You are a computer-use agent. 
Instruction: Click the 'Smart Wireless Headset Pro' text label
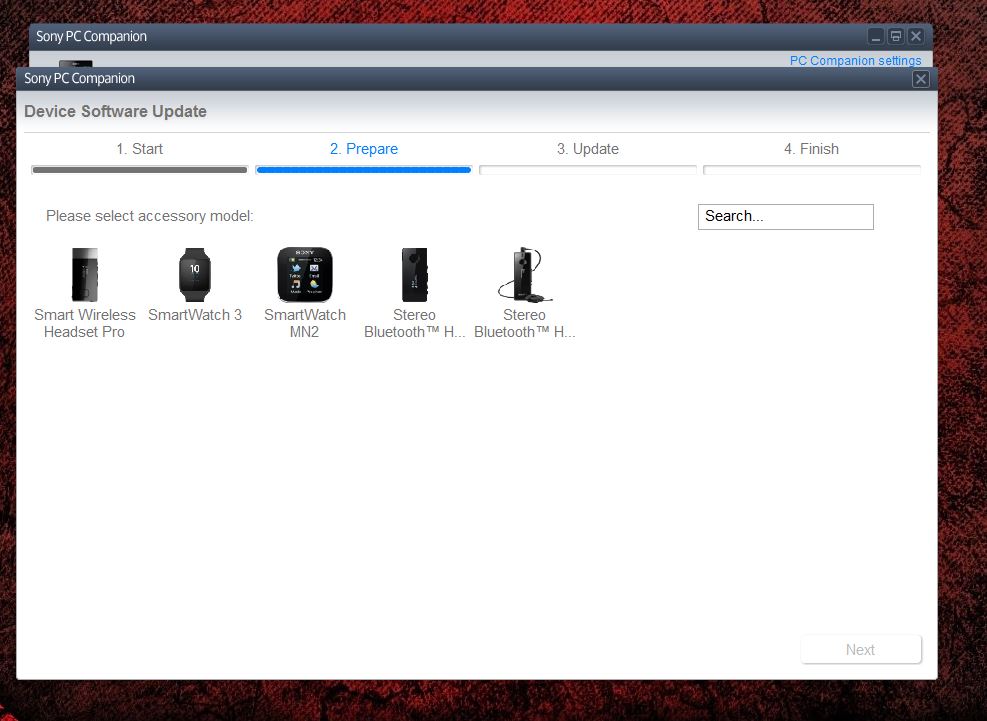click(x=85, y=323)
